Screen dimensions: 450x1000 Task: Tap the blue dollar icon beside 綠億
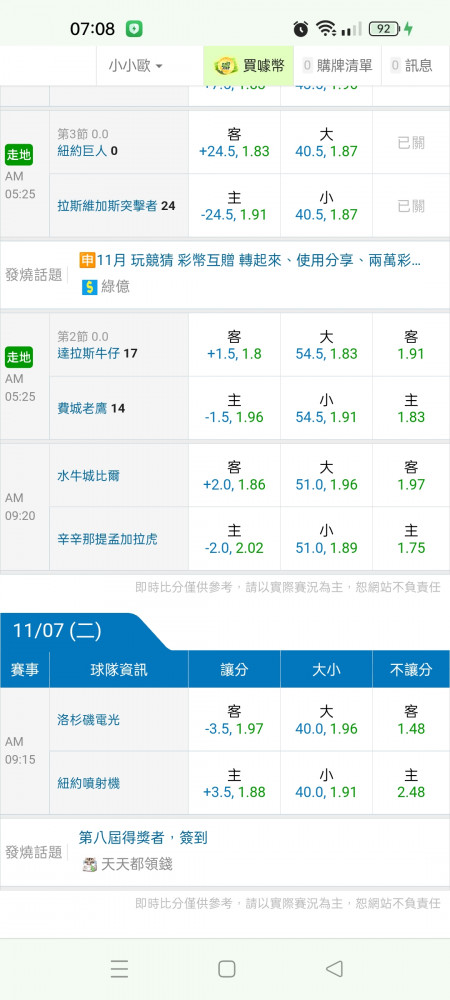pos(89,287)
